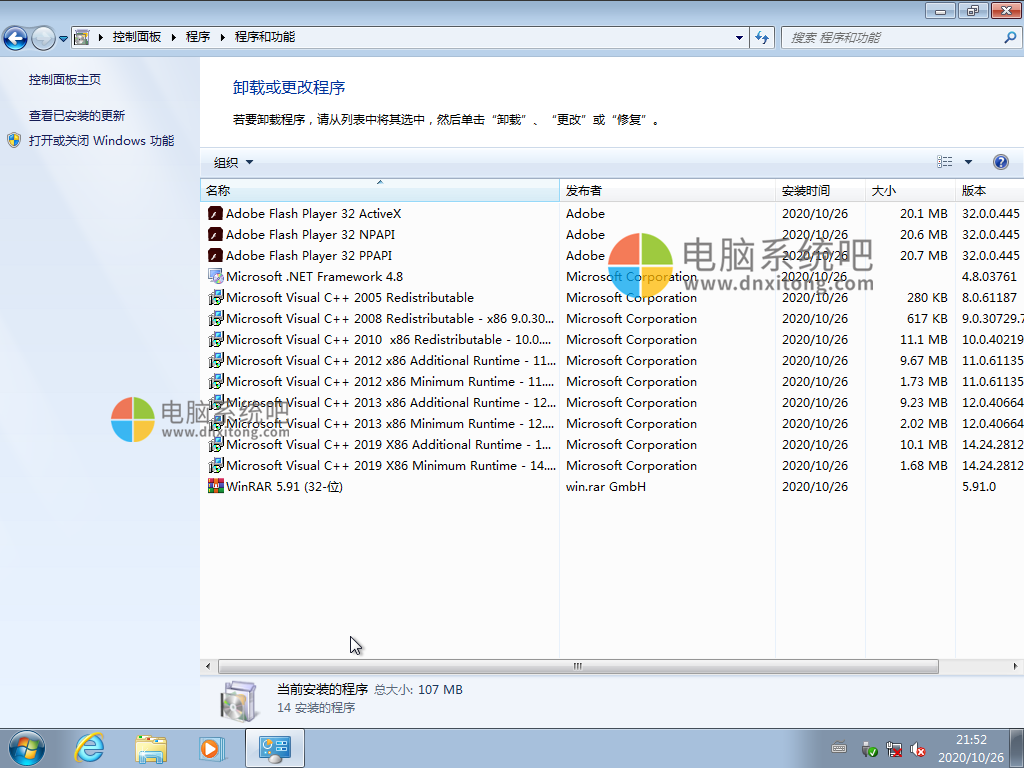Open the view options dropdown arrow
The width and height of the screenshot is (1024, 768).
click(x=966, y=161)
